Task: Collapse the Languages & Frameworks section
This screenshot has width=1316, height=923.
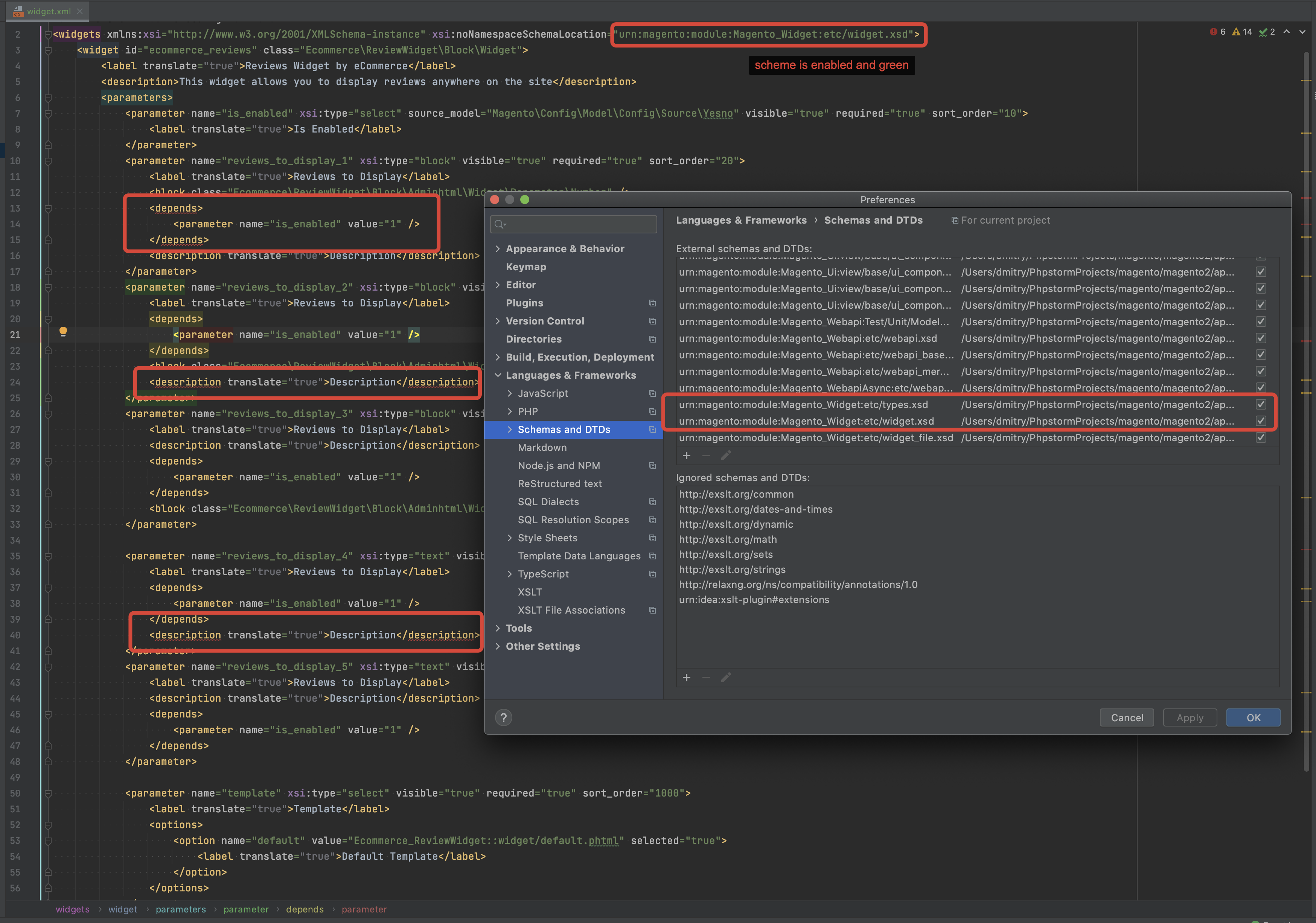Action: pyautogui.click(x=498, y=375)
